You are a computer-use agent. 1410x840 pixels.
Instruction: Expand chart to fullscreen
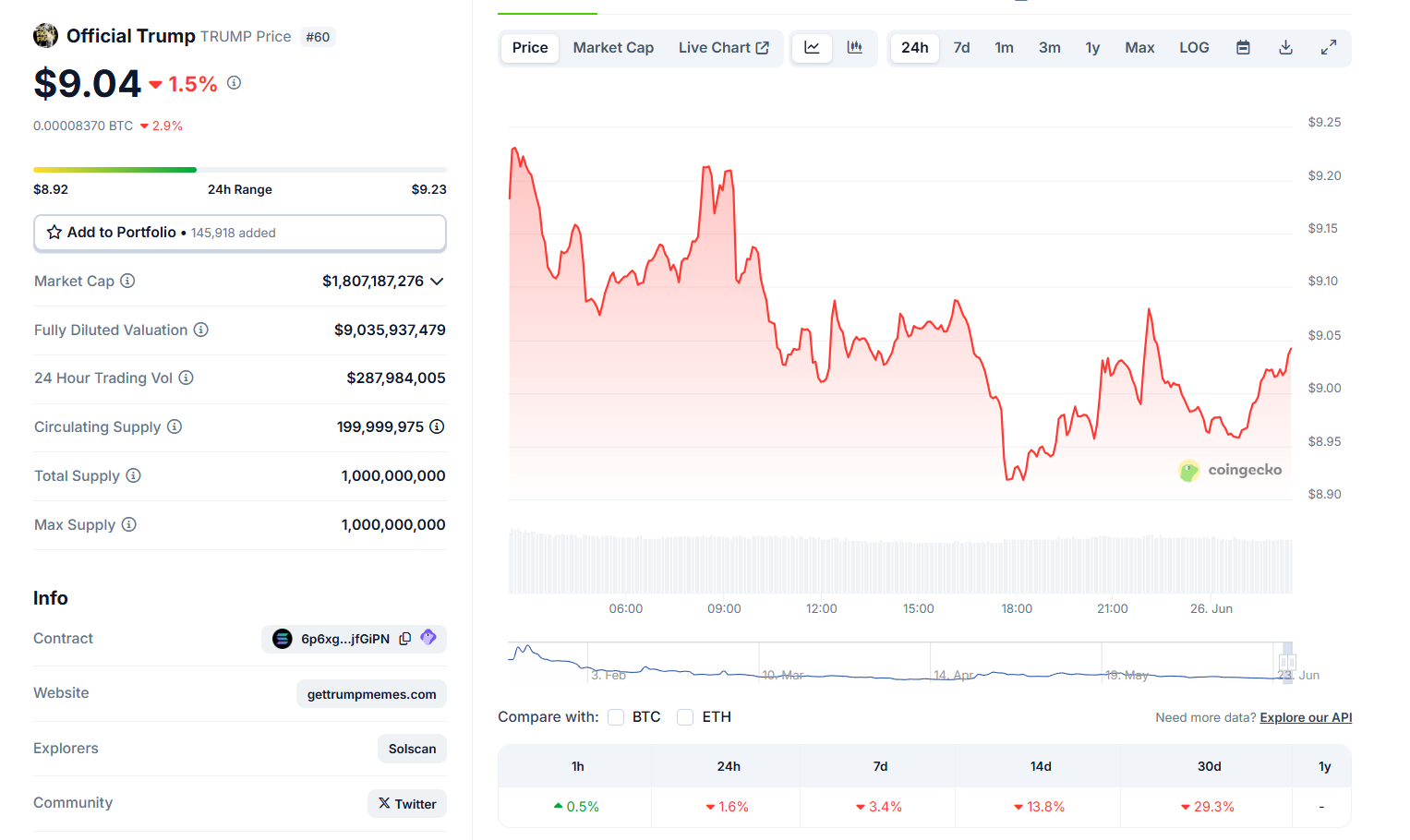1328,48
